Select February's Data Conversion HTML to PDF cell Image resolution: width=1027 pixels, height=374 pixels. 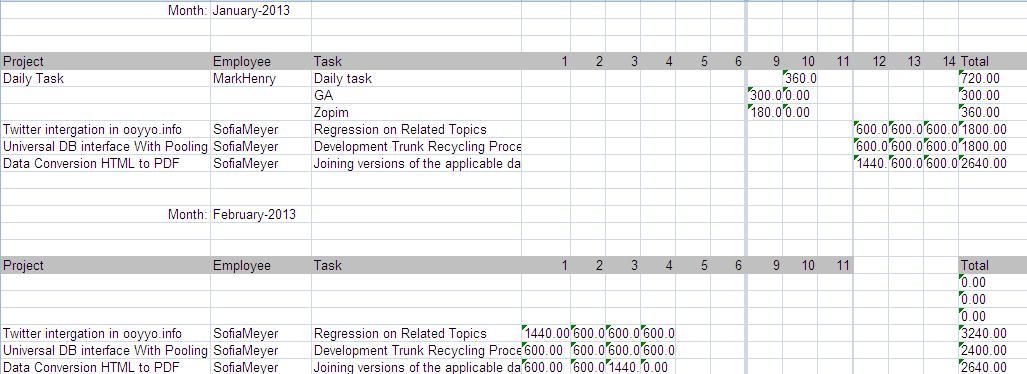point(105,367)
